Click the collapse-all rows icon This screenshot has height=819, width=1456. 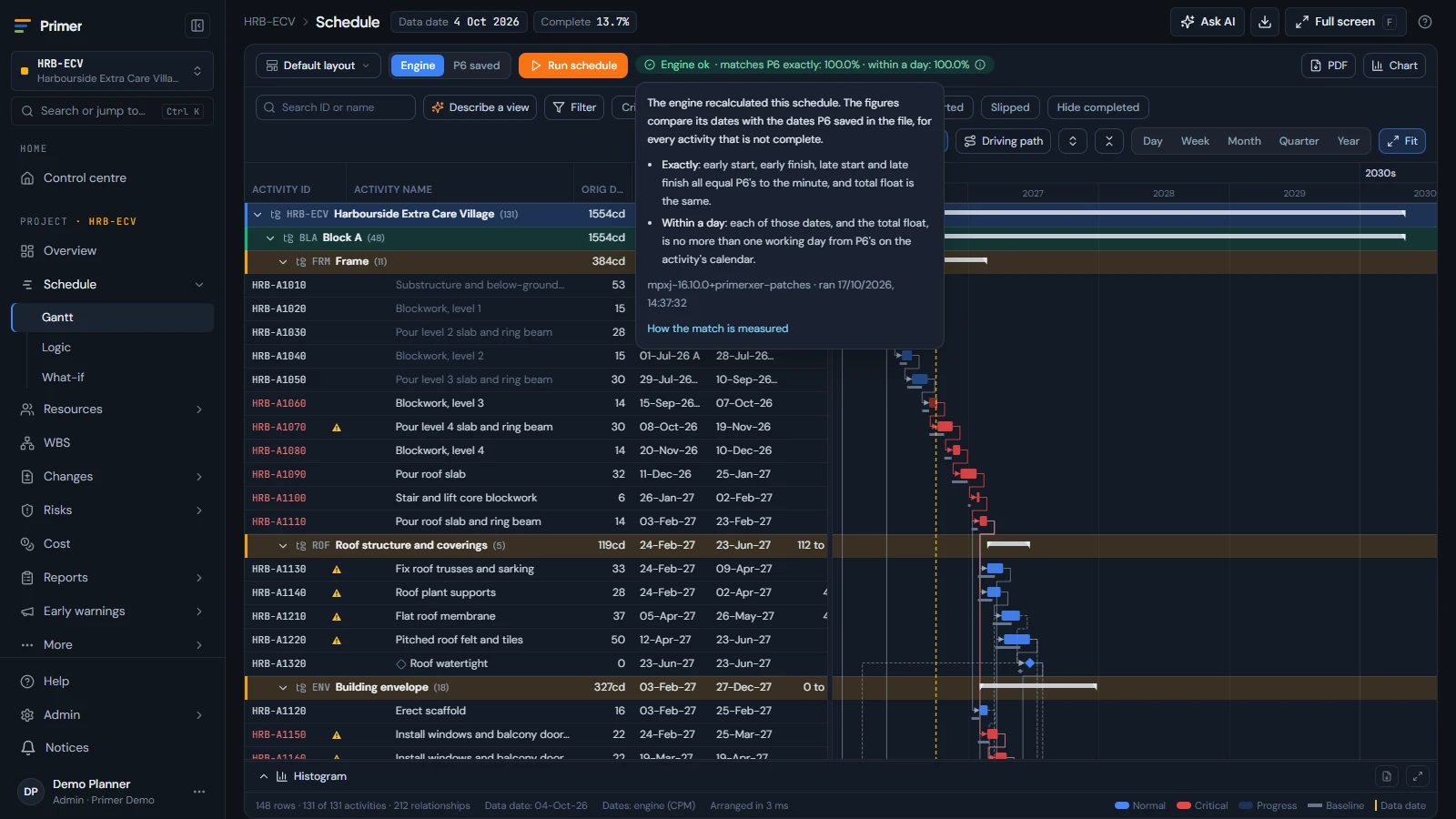(x=1108, y=141)
